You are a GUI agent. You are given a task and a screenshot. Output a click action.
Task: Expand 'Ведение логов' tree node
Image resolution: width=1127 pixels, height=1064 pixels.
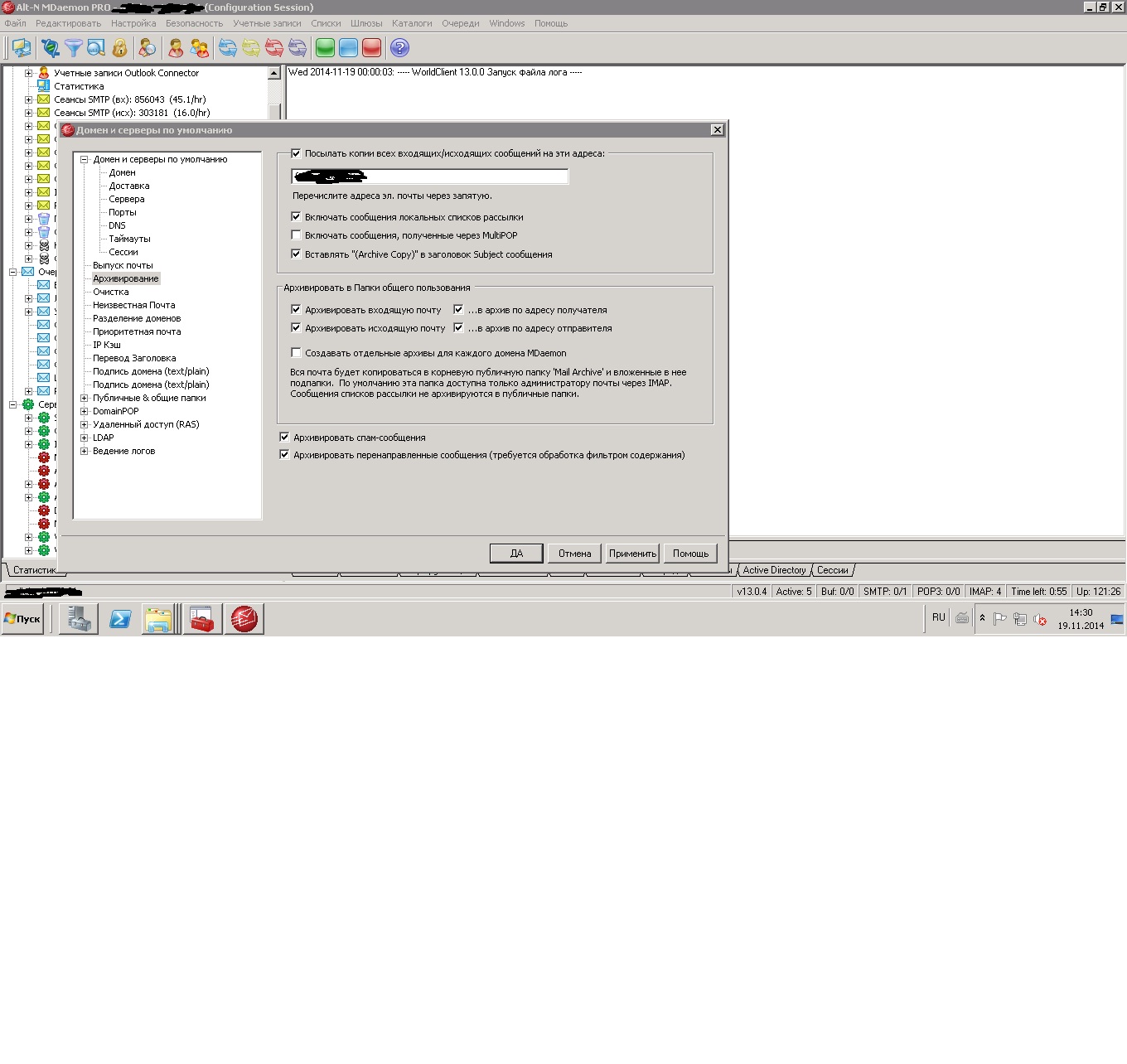click(x=84, y=451)
